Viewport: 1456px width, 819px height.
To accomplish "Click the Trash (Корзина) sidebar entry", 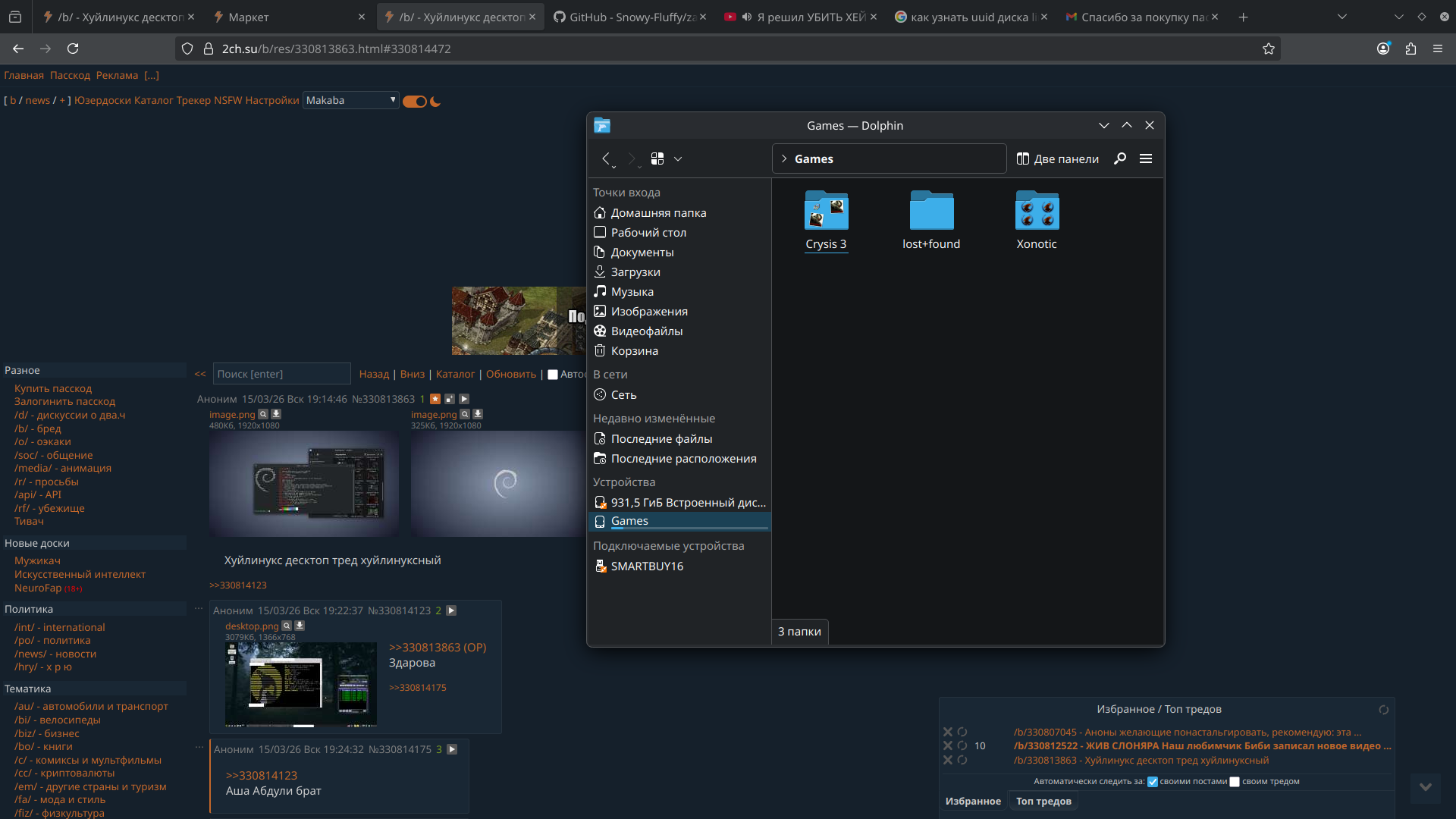I will (x=634, y=351).
